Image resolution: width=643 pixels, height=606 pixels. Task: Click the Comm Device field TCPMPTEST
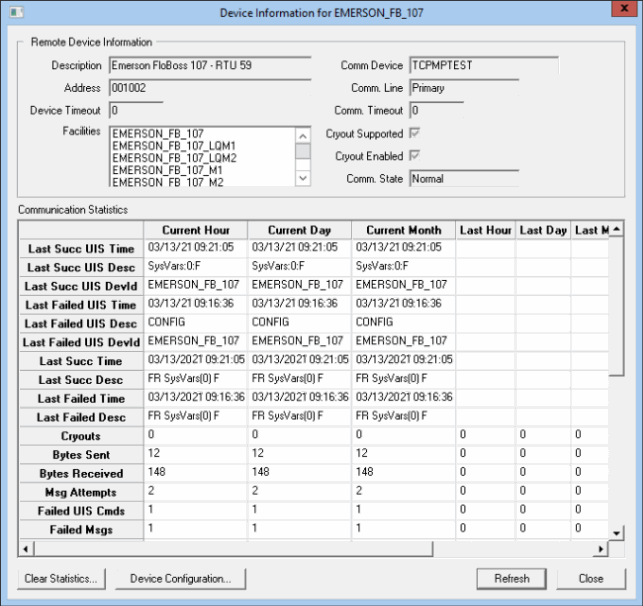(x=484, y=65)
